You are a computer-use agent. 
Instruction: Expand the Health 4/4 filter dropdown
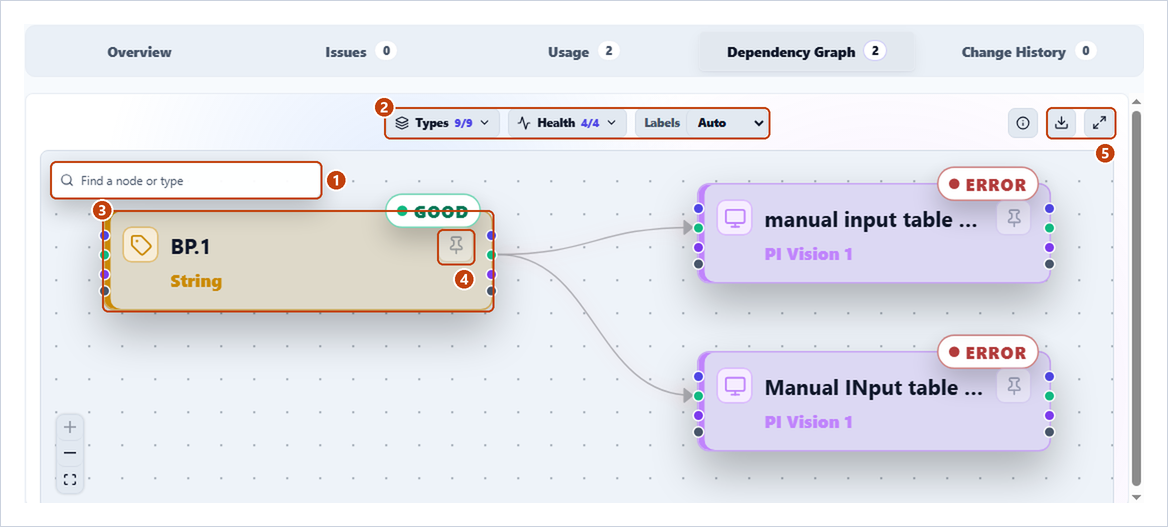(x=568, y=123)
